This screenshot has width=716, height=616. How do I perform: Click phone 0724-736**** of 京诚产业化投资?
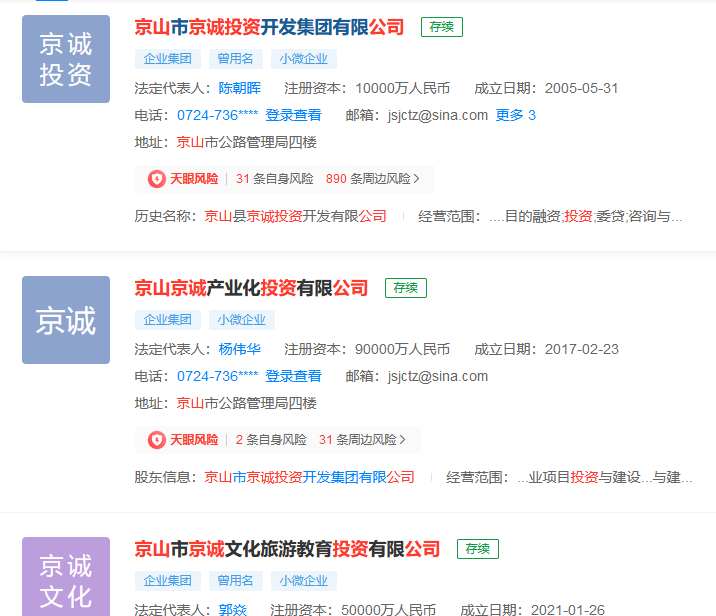[x=217, y=376]
